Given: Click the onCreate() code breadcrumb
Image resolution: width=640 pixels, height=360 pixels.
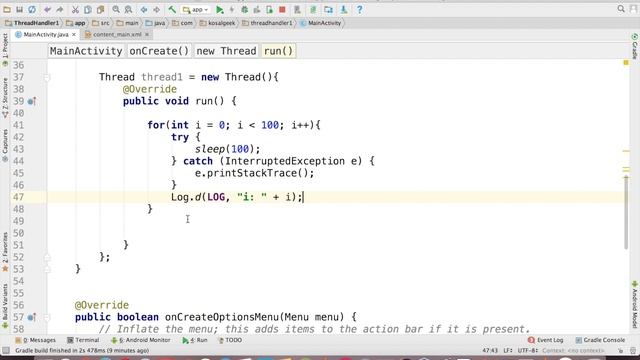Looking at the screenshot, I should [x=159, y=51].
